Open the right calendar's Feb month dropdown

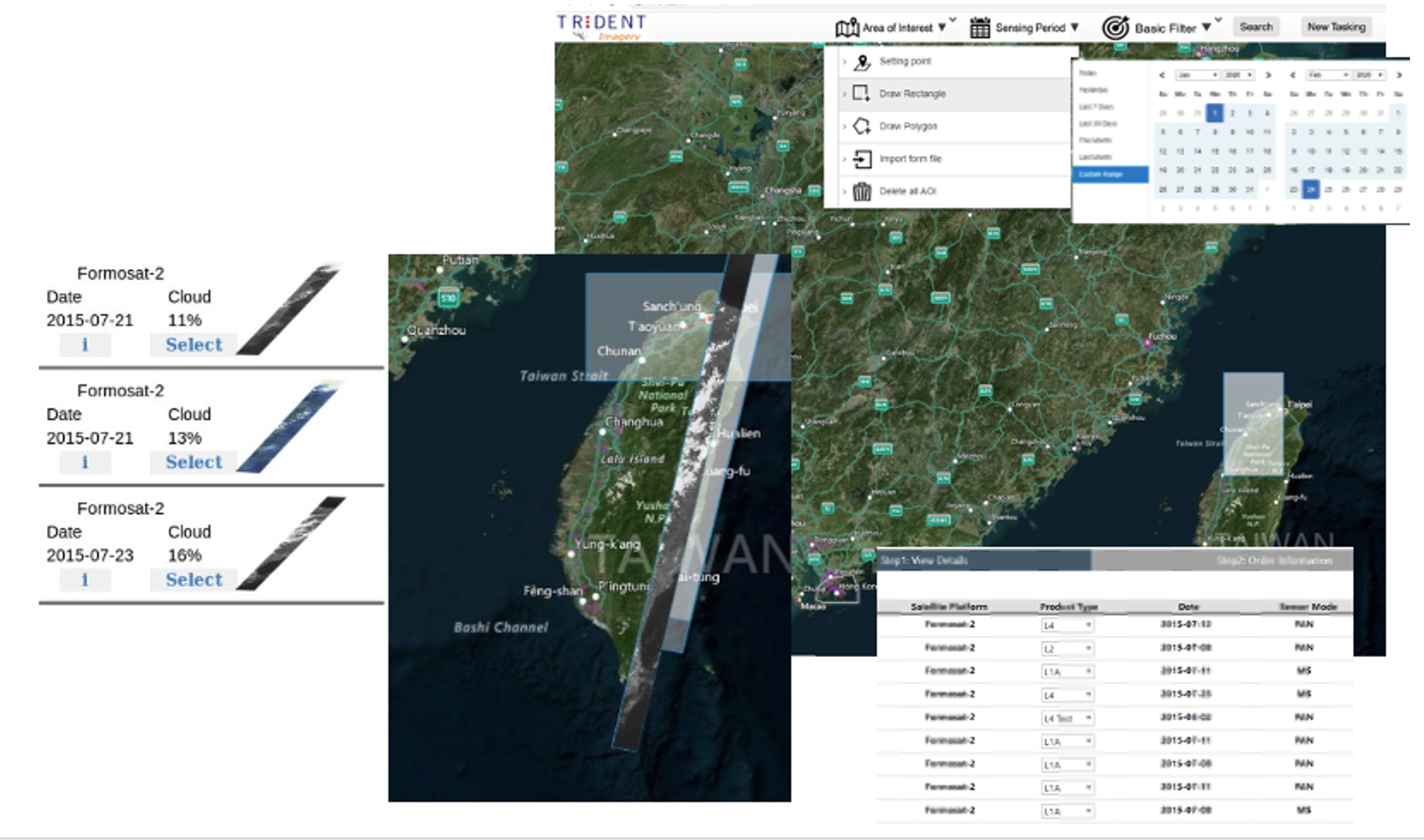(x=1328, y=75)
